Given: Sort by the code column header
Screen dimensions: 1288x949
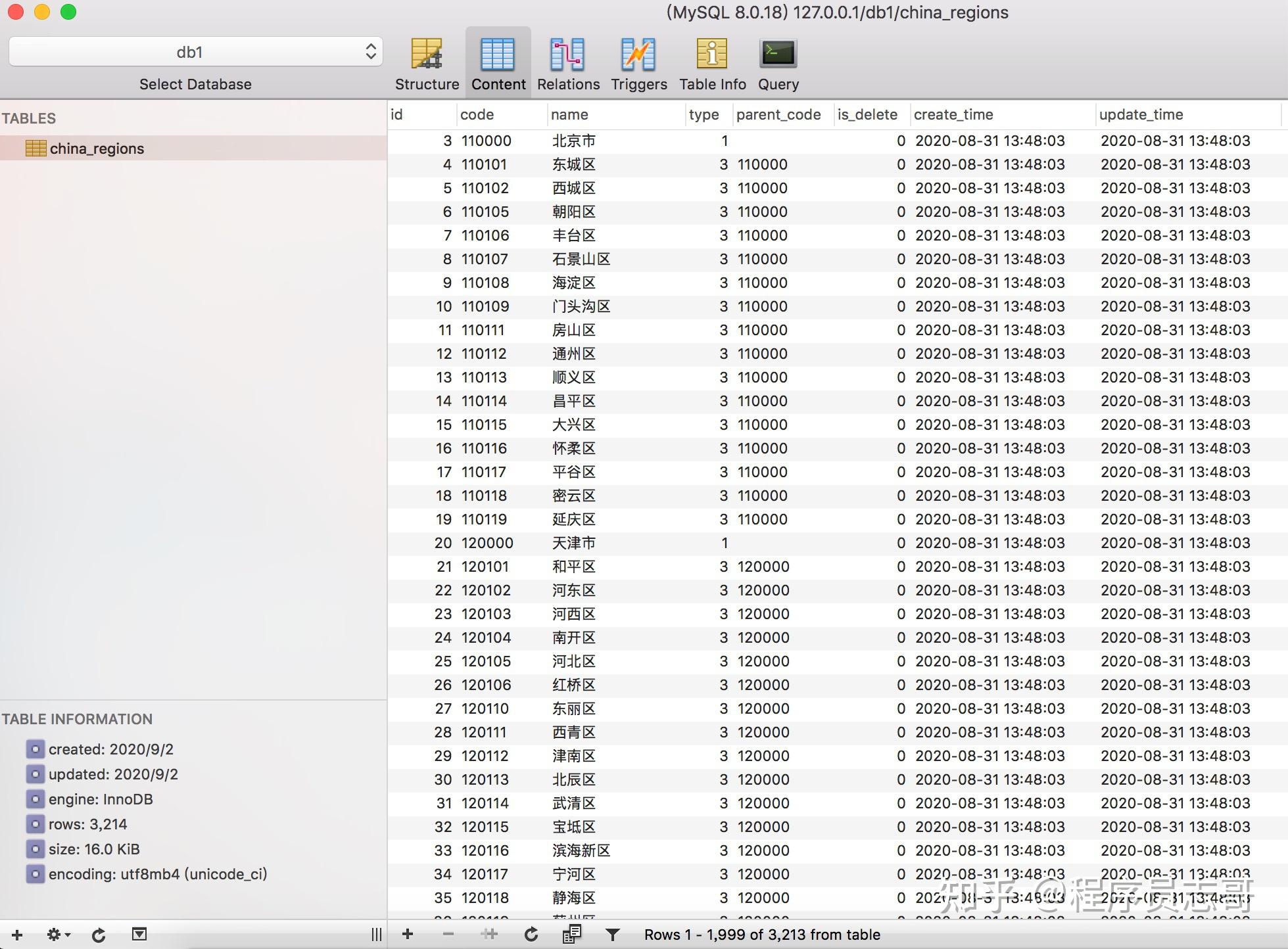Looking at the screenshot, I should coord(502,114).
